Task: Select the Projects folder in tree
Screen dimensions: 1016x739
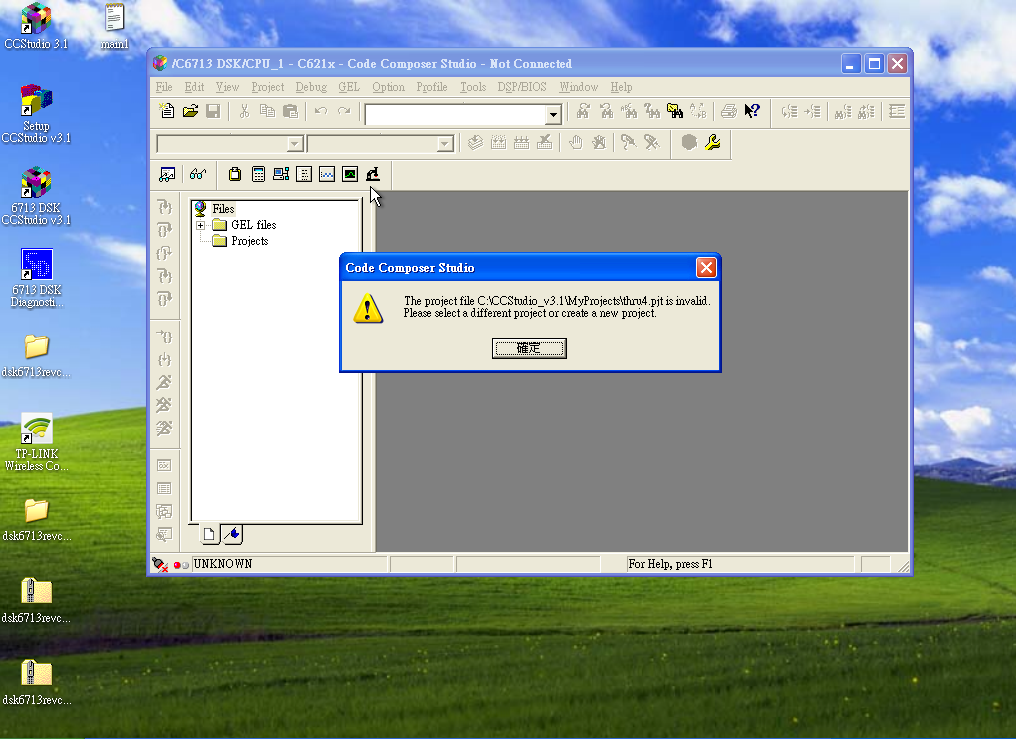Action: point(249,241)
